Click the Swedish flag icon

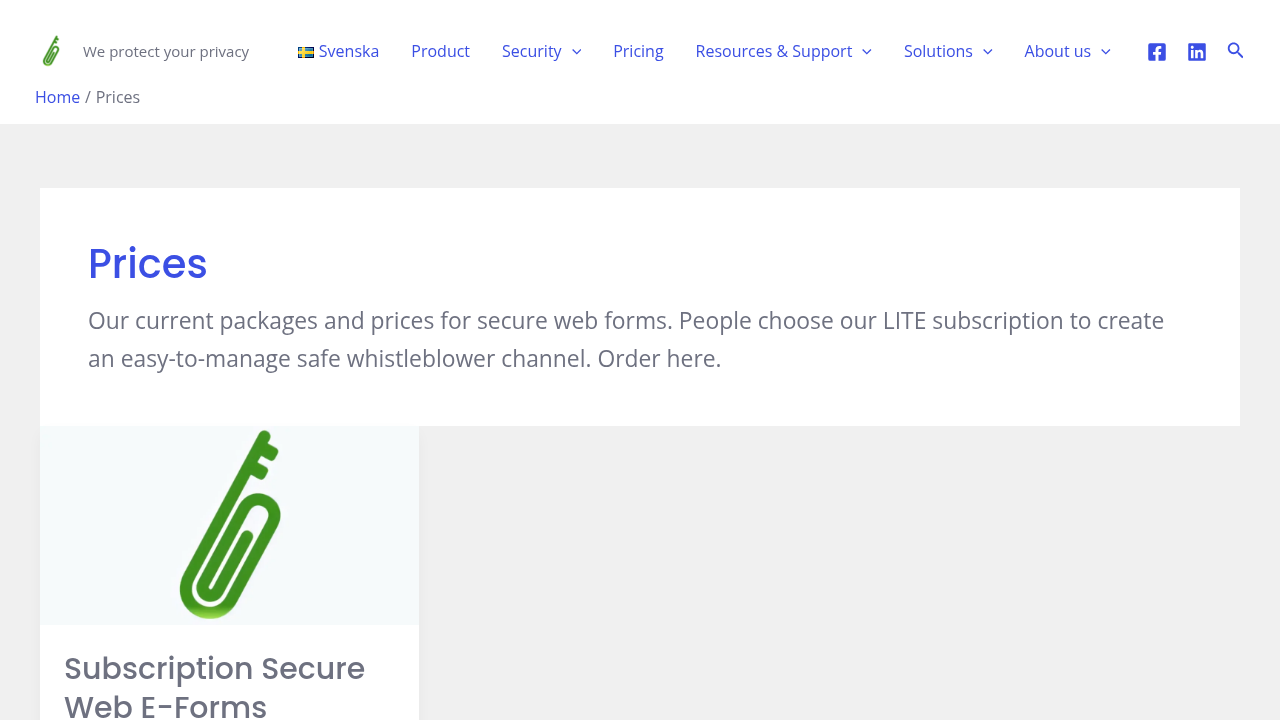[x=306, y=52]
